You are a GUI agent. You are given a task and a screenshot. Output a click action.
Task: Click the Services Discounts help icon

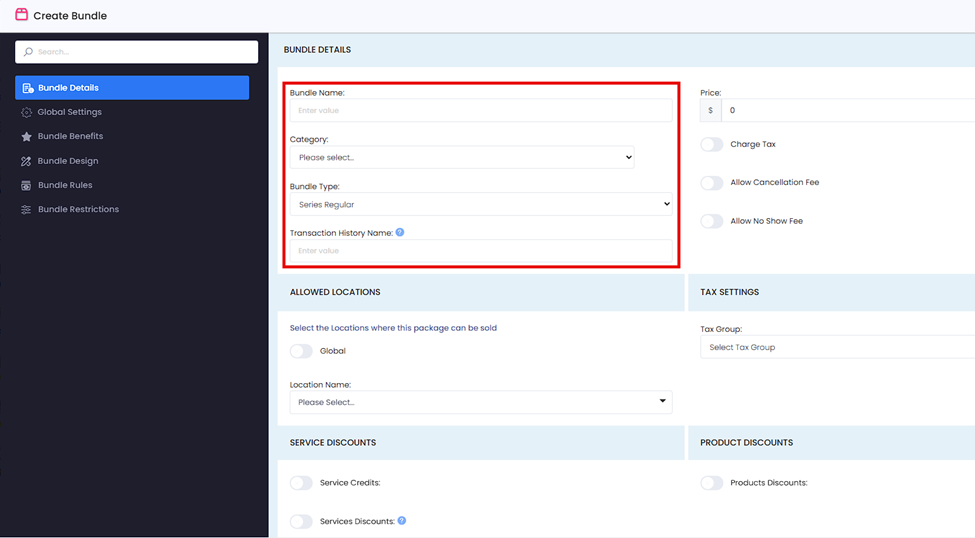point(402,521)
